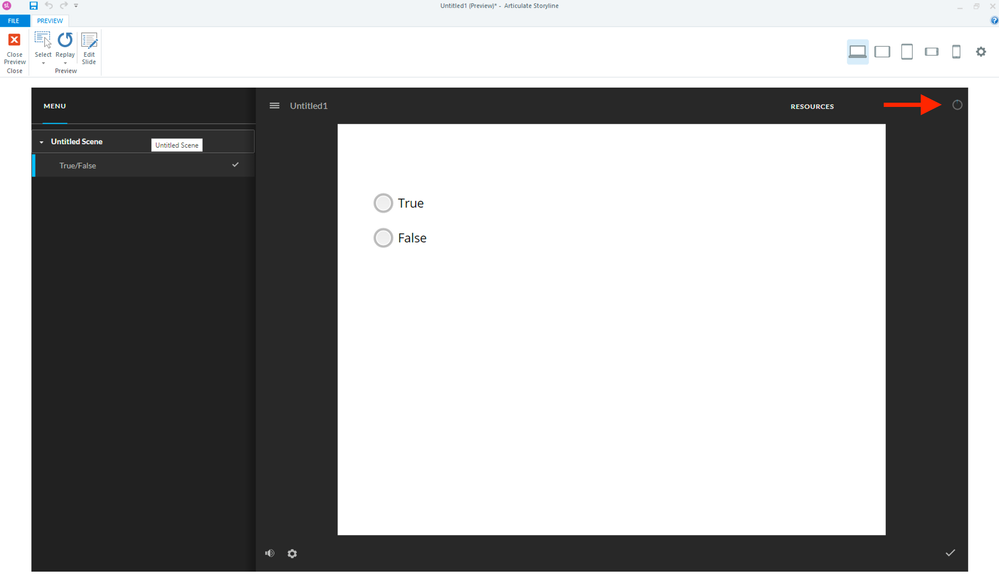Open the Select dropdown arrow

click(43, 63)
